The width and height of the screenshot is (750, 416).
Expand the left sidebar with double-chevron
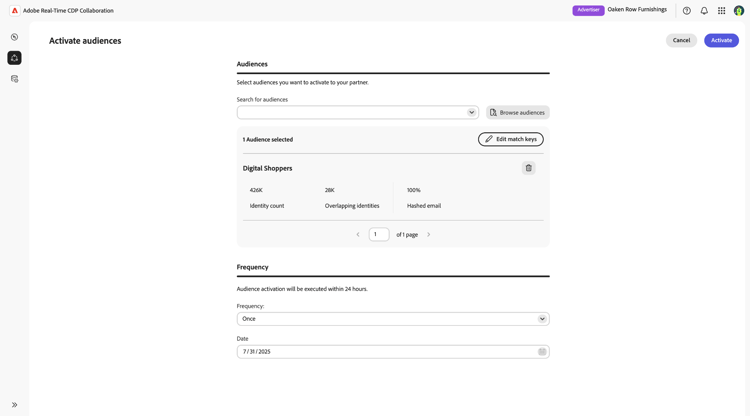point(14,405)
